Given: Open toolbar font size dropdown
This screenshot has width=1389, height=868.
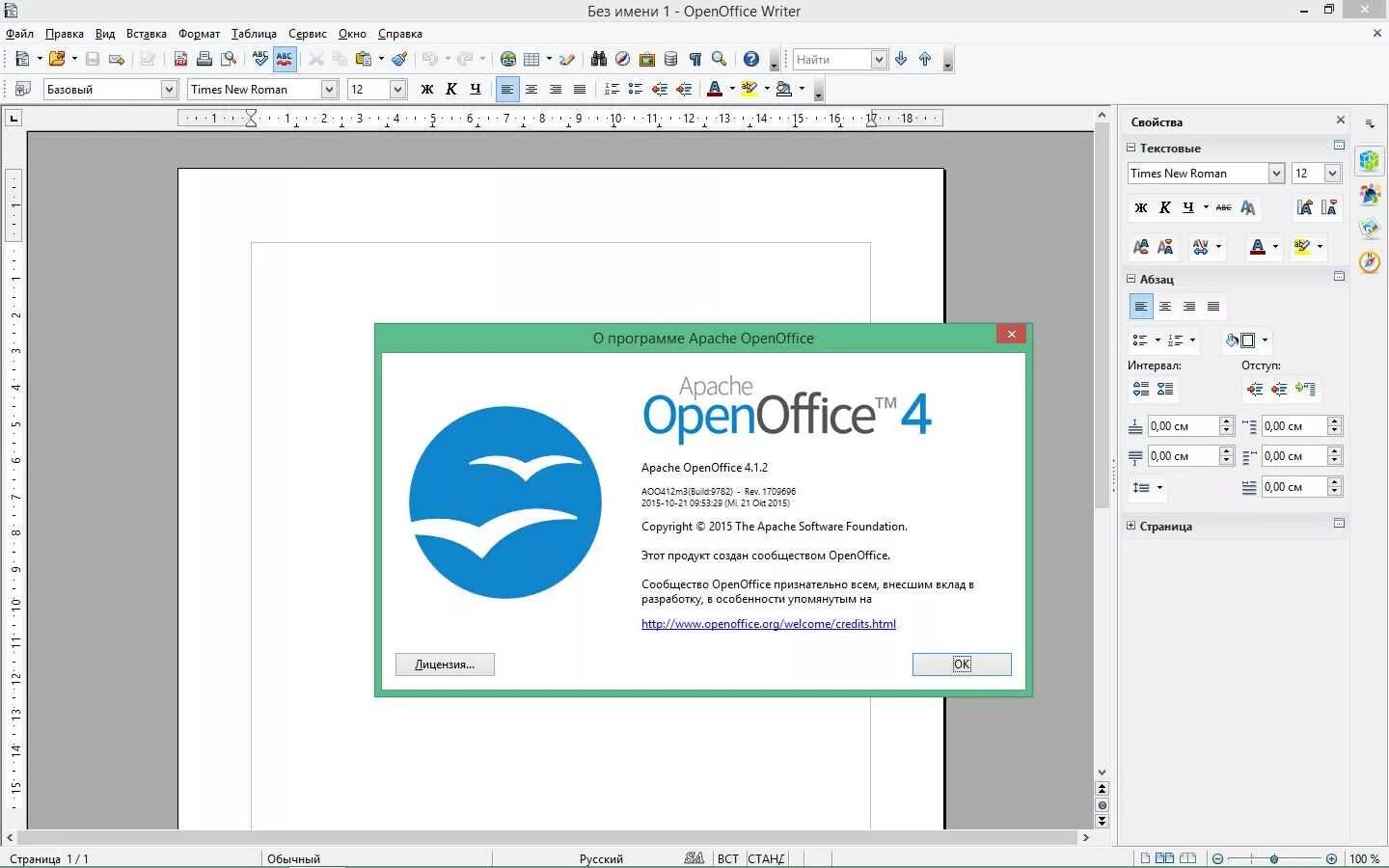Looking at the screenshot, I should pyautogui.click(x=397, y=89).
